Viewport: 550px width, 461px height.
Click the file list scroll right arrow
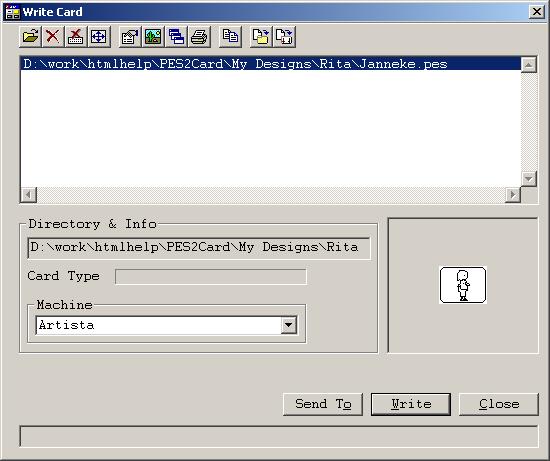click(x=513, y=195)
